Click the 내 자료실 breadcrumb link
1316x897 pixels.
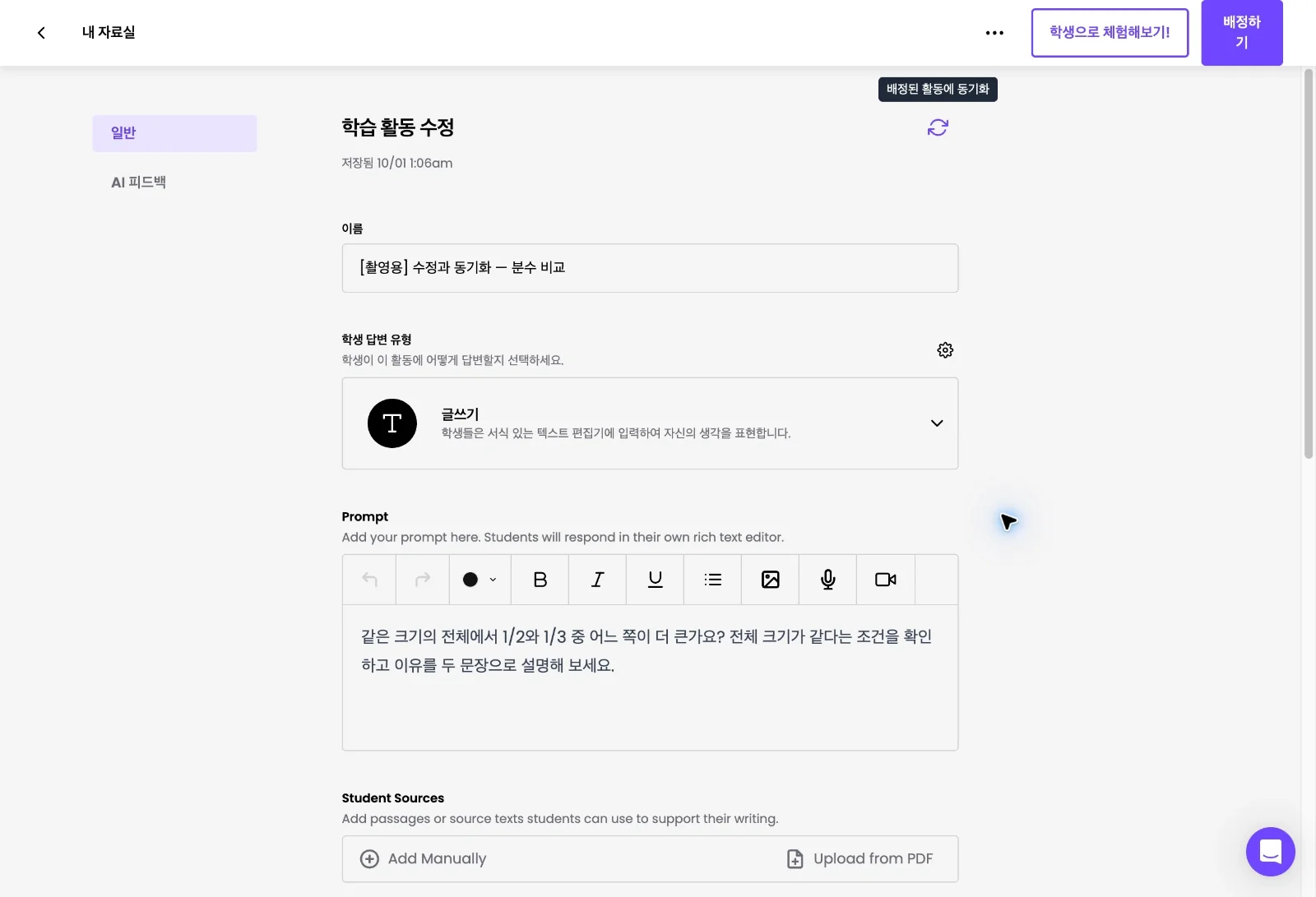click(x=109, y=33)
